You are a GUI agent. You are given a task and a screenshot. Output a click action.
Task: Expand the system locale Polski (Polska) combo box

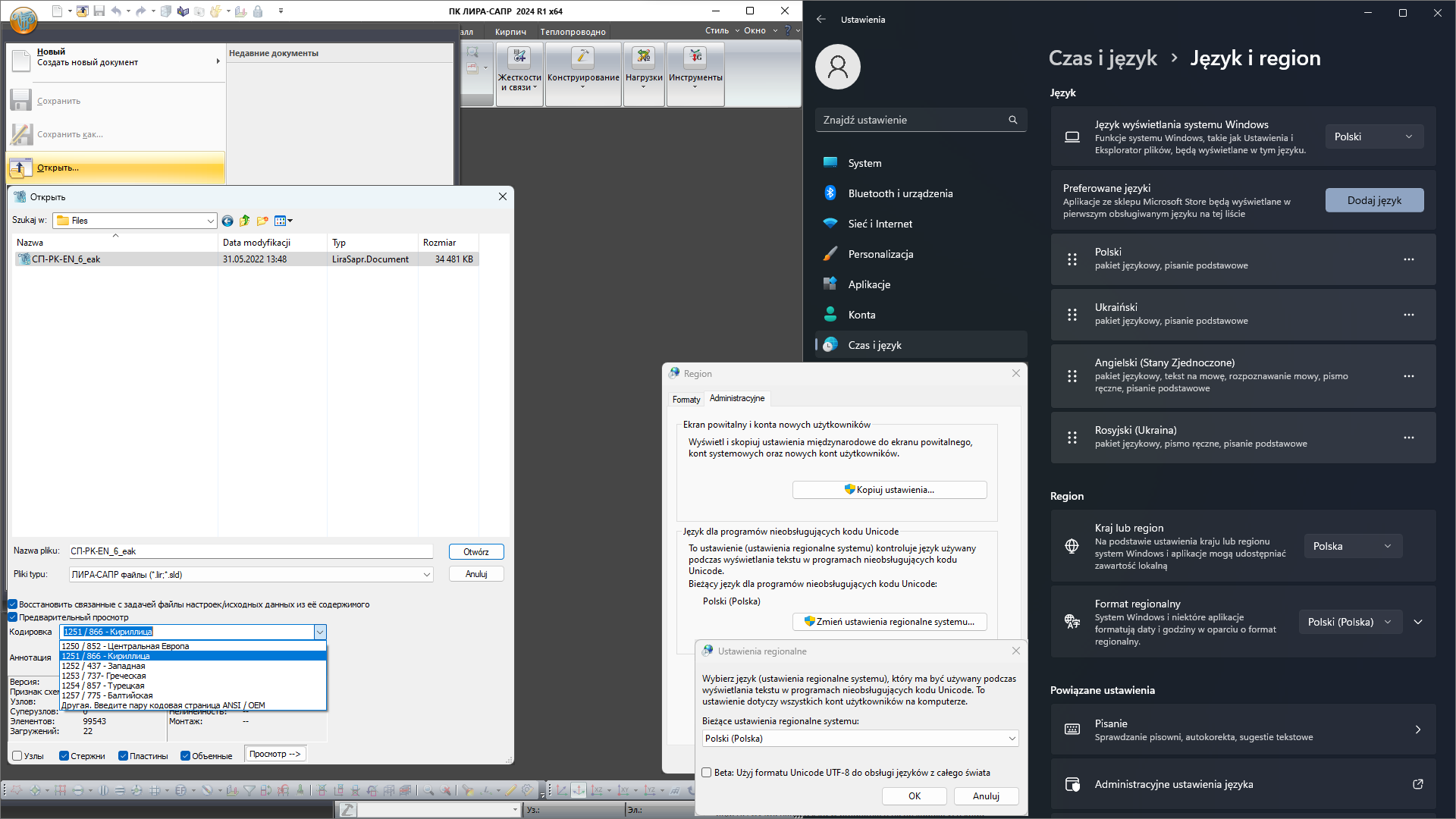(860, 739)
